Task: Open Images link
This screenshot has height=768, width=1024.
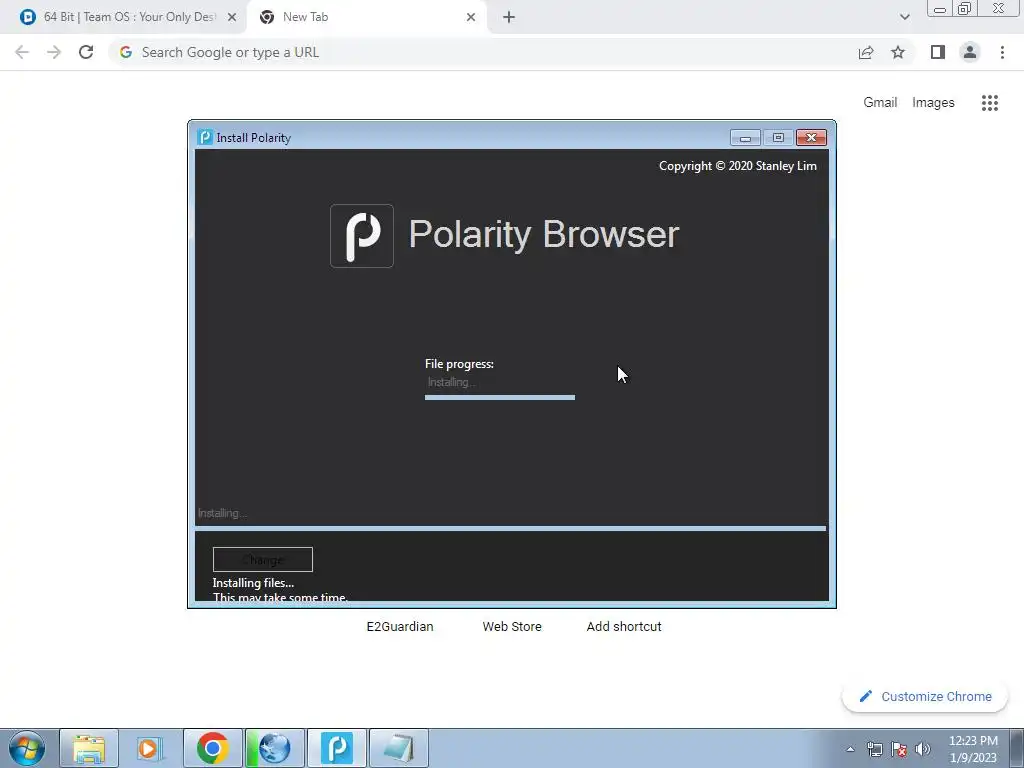Action: pyautogui.click(x=933, y=103)
